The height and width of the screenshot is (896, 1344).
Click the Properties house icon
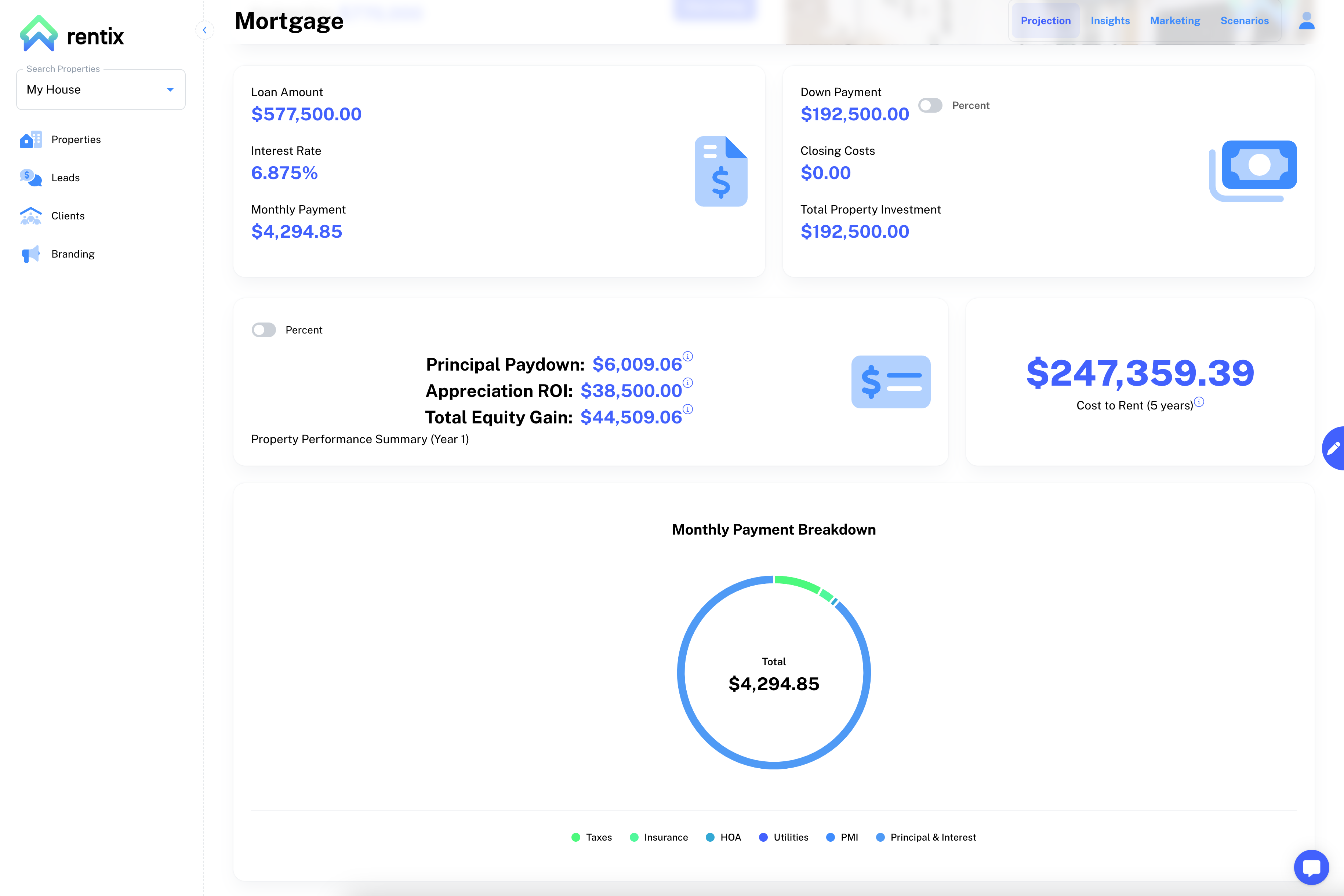pyautogui.click(x=30, y=139)
